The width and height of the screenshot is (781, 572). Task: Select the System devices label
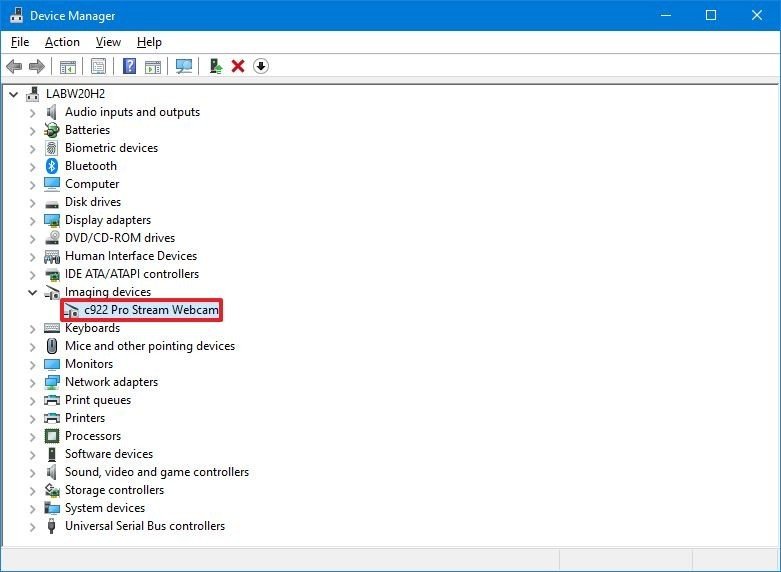point(105,508)
